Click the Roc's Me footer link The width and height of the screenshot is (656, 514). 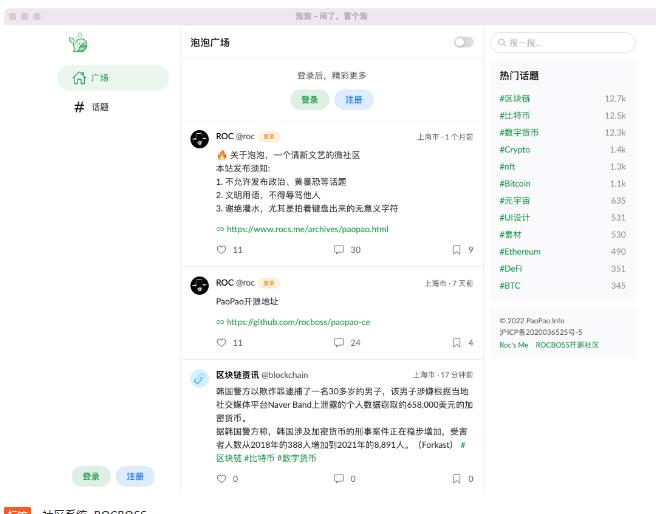point(514,345)
